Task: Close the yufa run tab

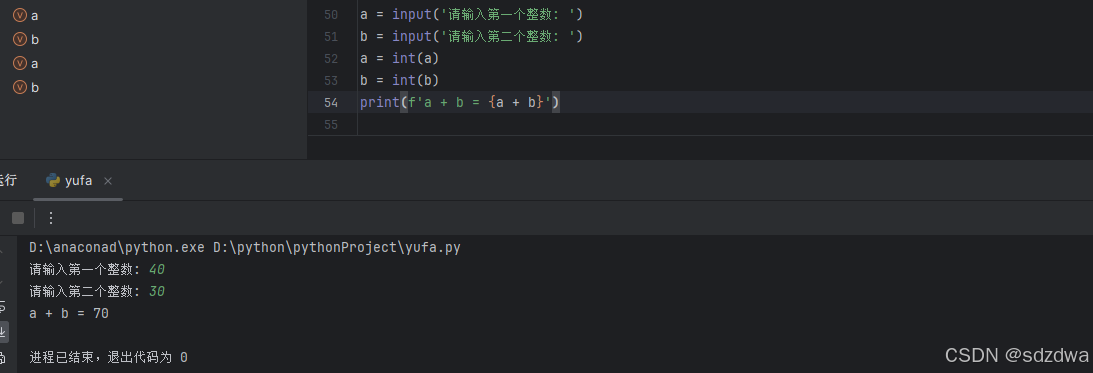Action: click(108, 181)
